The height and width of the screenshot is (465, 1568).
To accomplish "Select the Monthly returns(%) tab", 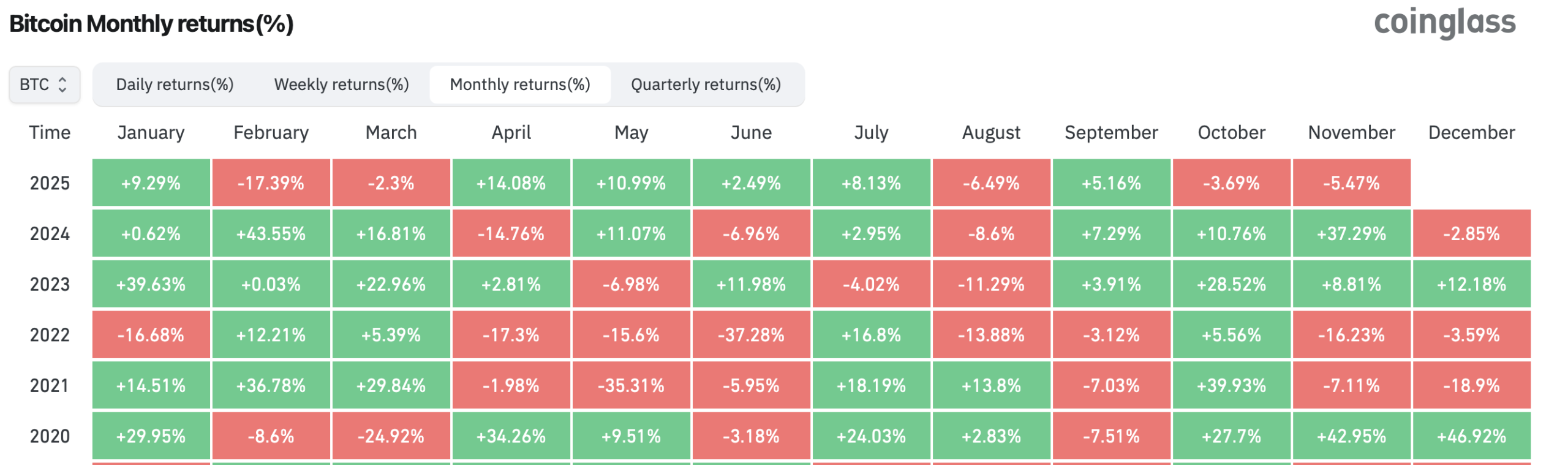I will coord(519,85).
